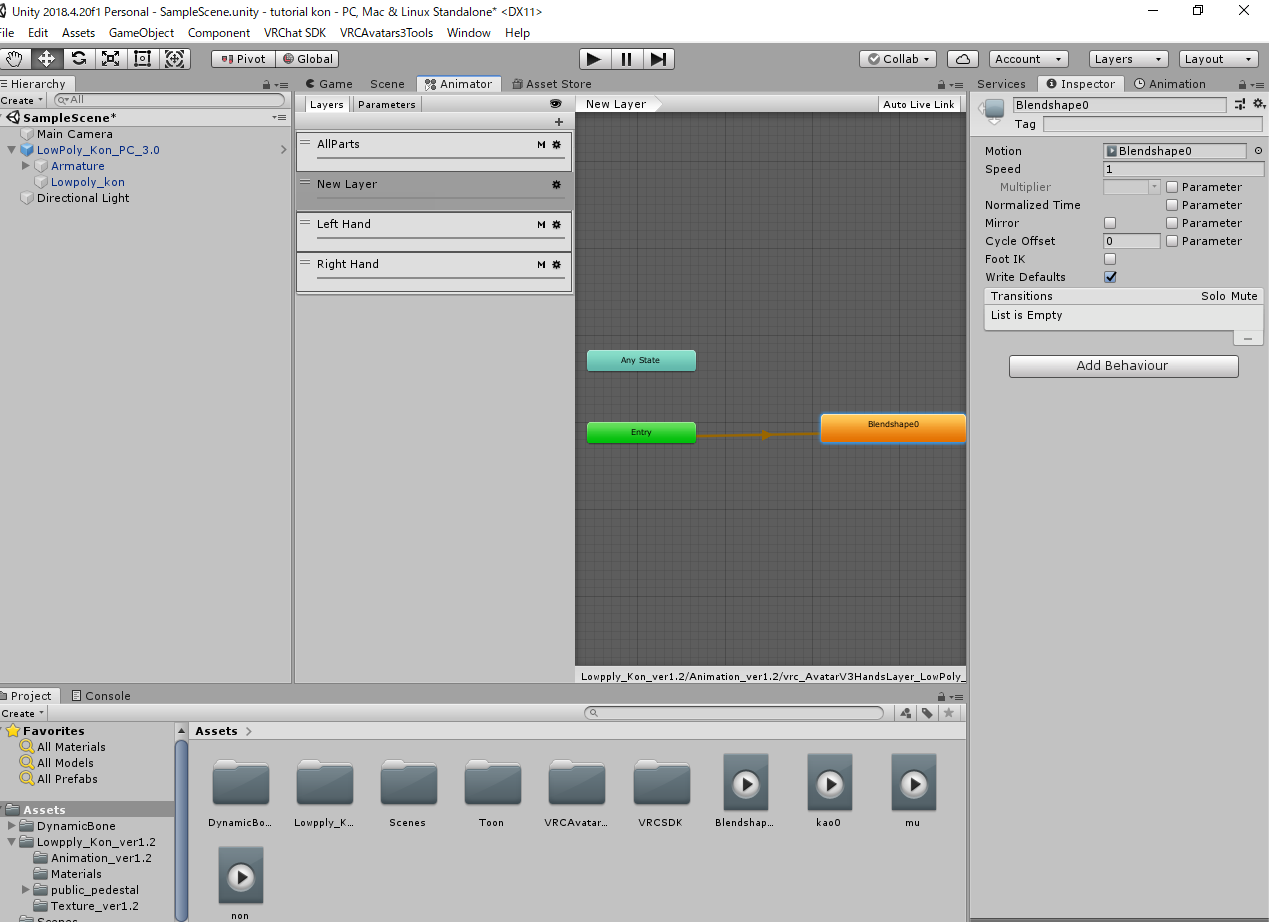
Task: Select the Scale tool
Action: pyautogui.click(x=110, y=59)
